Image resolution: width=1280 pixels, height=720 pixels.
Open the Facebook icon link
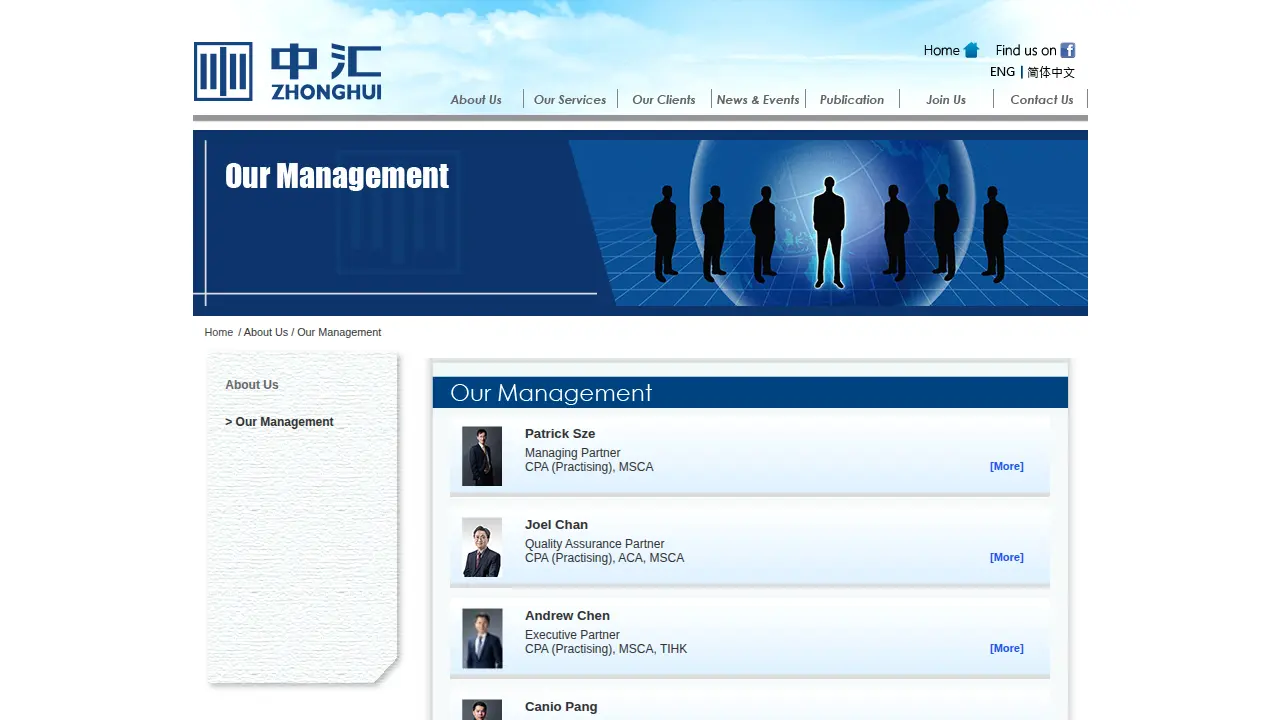pos(1068,50)
